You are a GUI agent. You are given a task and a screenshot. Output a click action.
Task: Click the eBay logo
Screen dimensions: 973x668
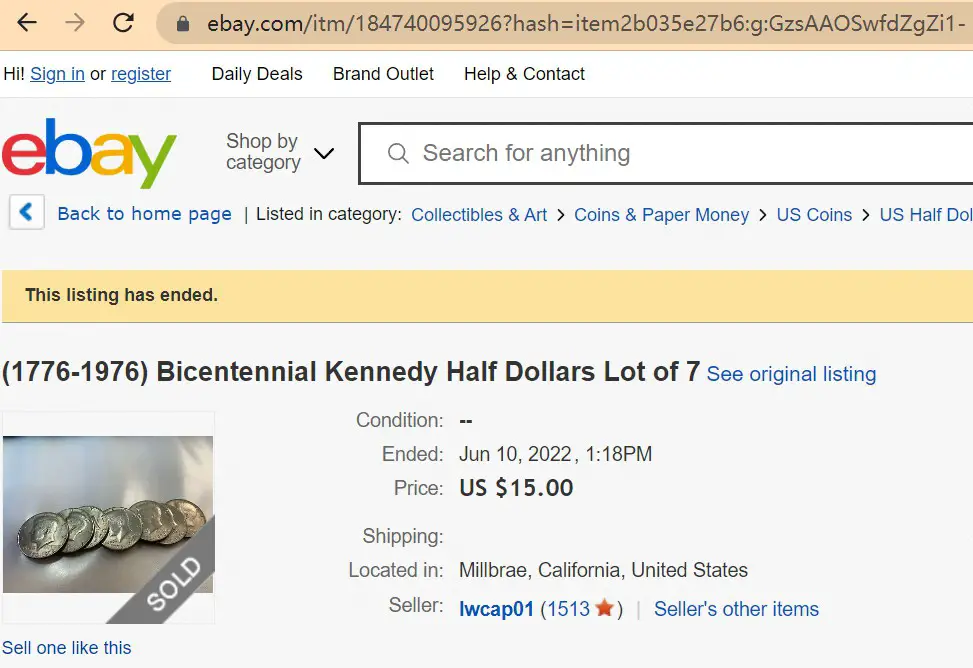pyautogui.click(x=89, y=153)
